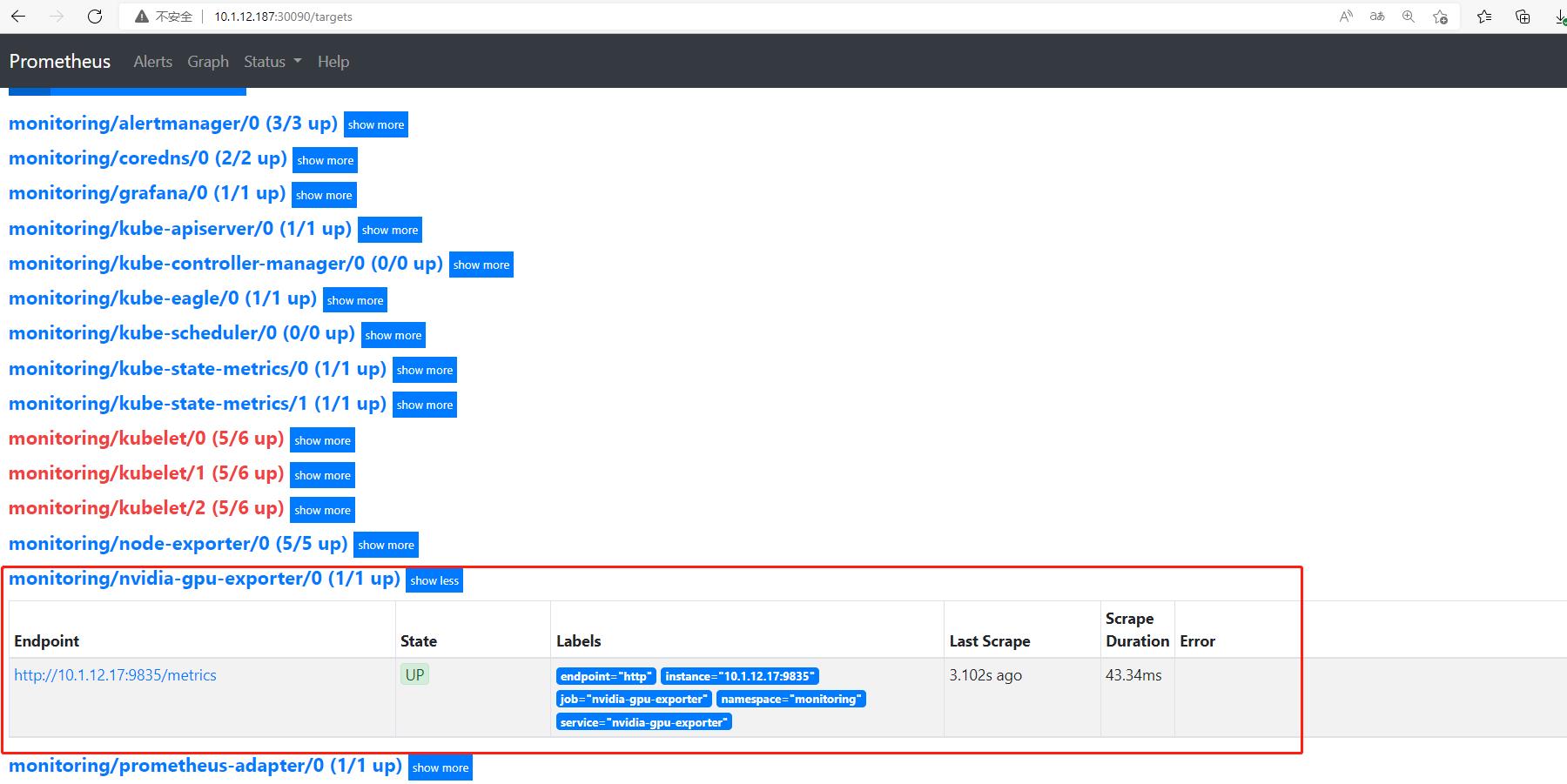This screenshot has width=1567, height=784.
Task: Show more for monitoring/kube-state-metrics/0
Action: (425, 370)
